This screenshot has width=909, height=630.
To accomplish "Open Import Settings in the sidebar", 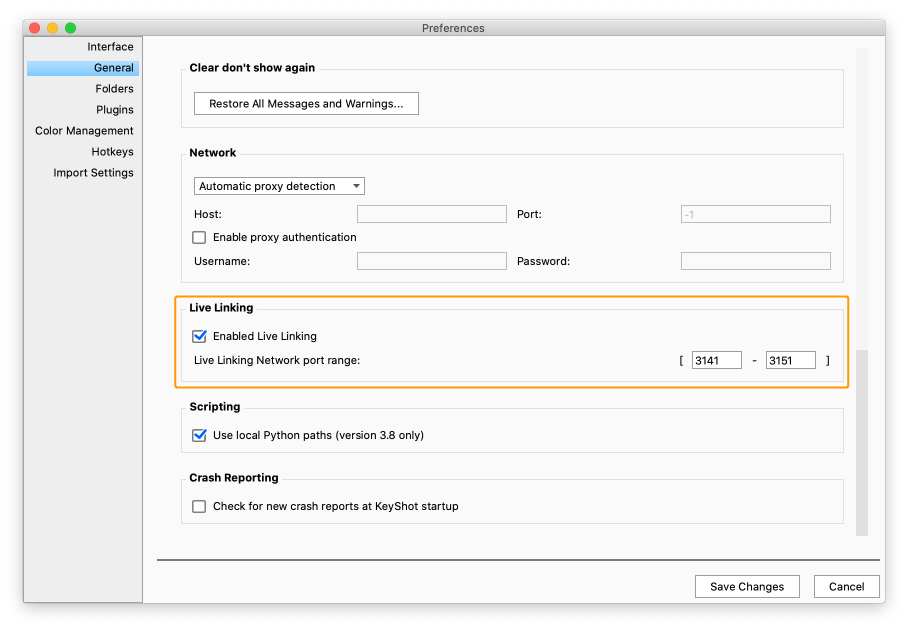I will point(93,173).
